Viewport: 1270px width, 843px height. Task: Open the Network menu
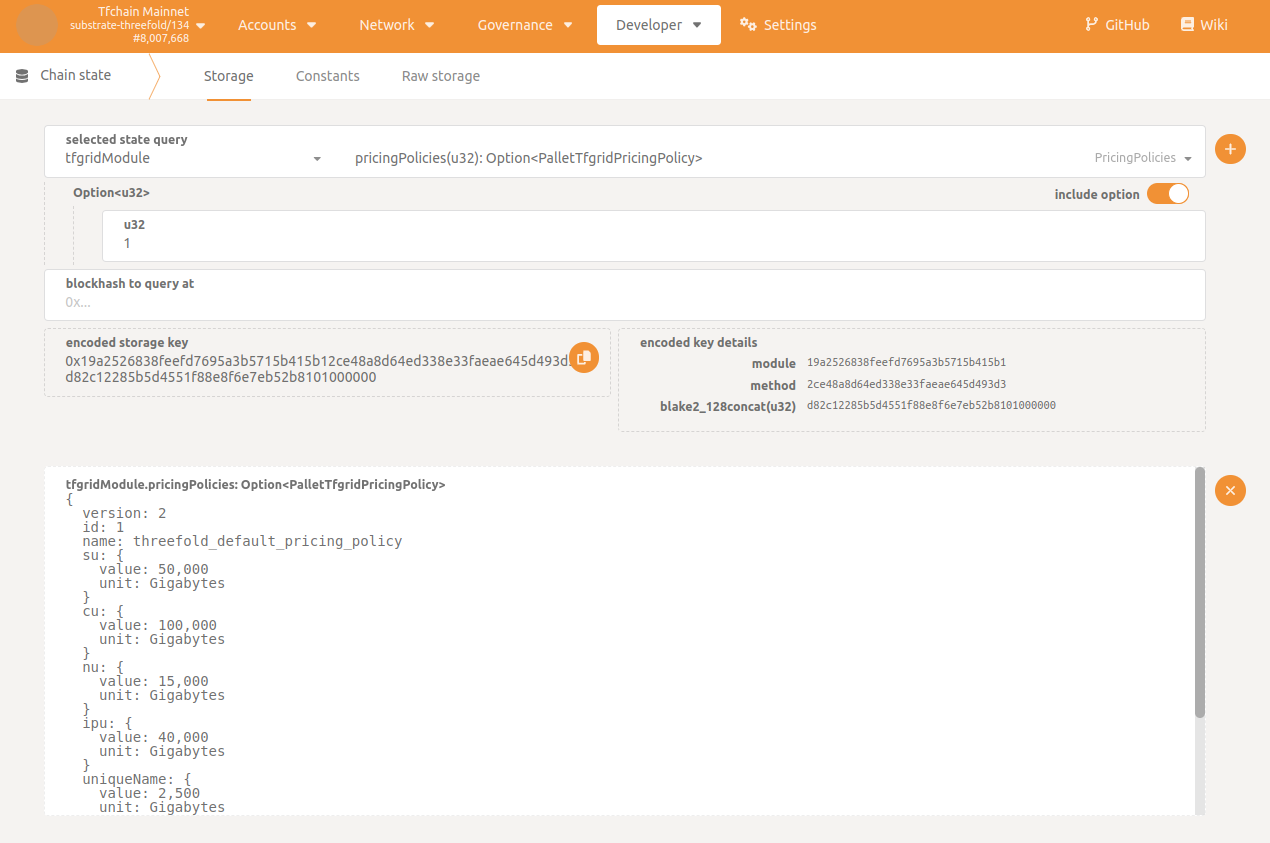point(396,25)
